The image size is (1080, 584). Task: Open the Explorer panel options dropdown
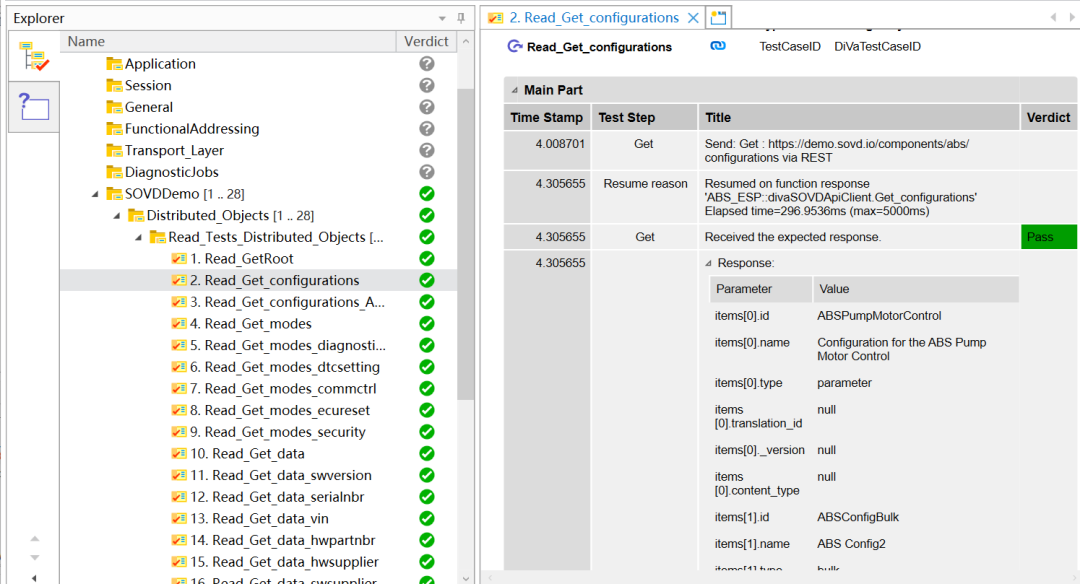[443, 18]
